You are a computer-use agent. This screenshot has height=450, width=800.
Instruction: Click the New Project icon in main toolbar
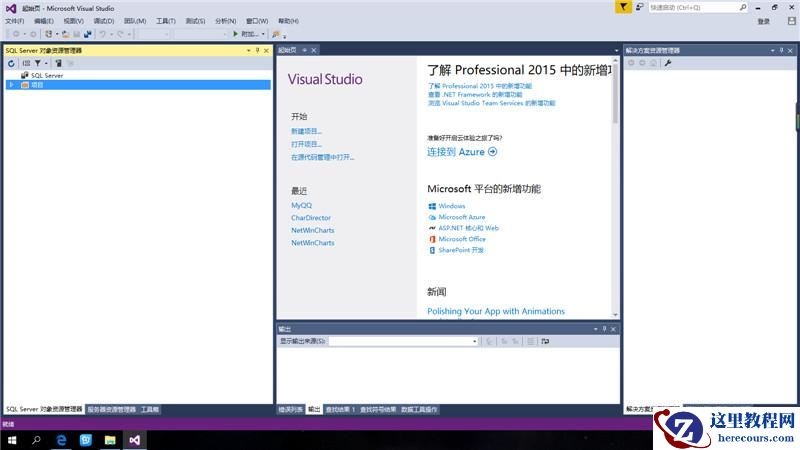pos(48,34)
